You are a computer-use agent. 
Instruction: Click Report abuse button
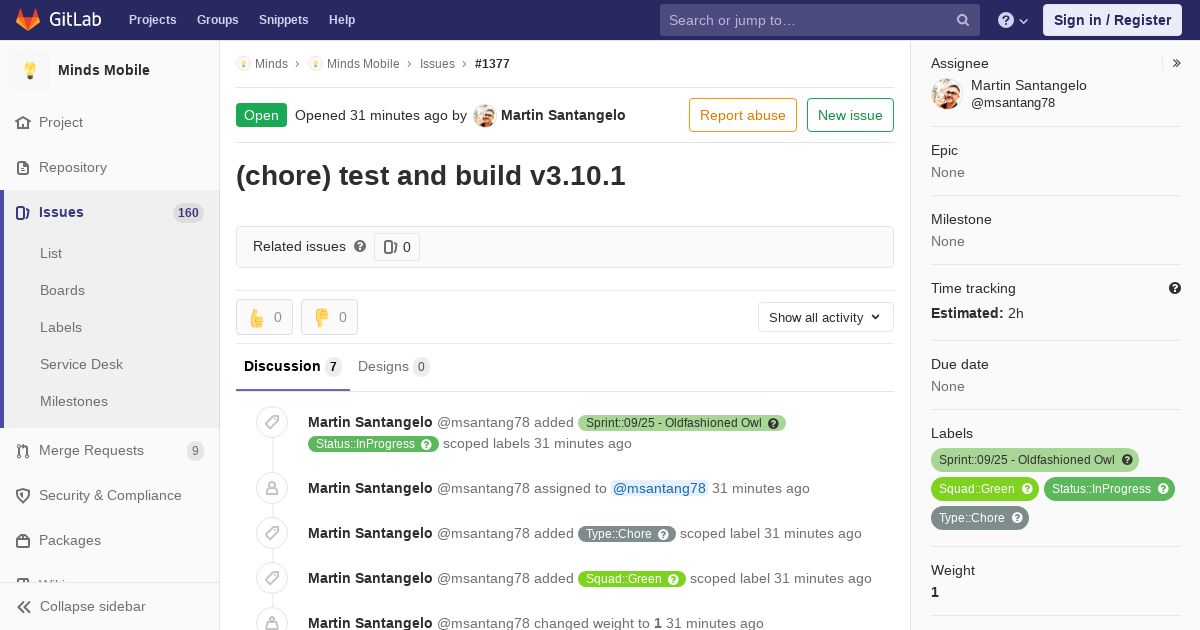[x=743, y=115]
